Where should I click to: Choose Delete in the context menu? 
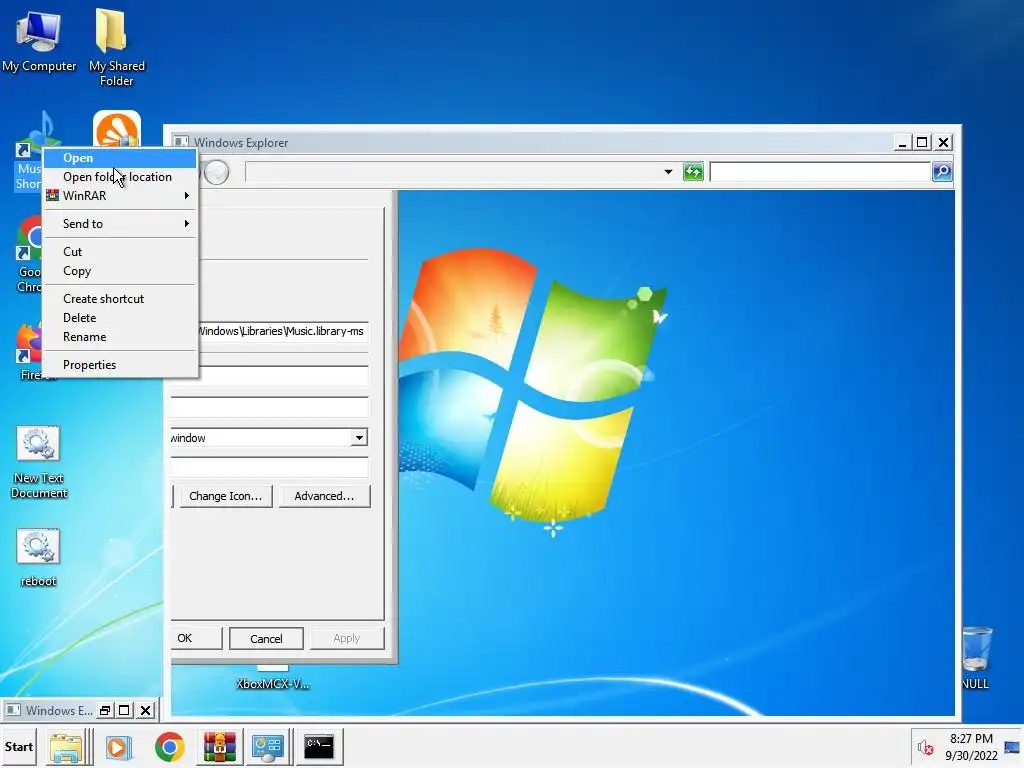120,318
